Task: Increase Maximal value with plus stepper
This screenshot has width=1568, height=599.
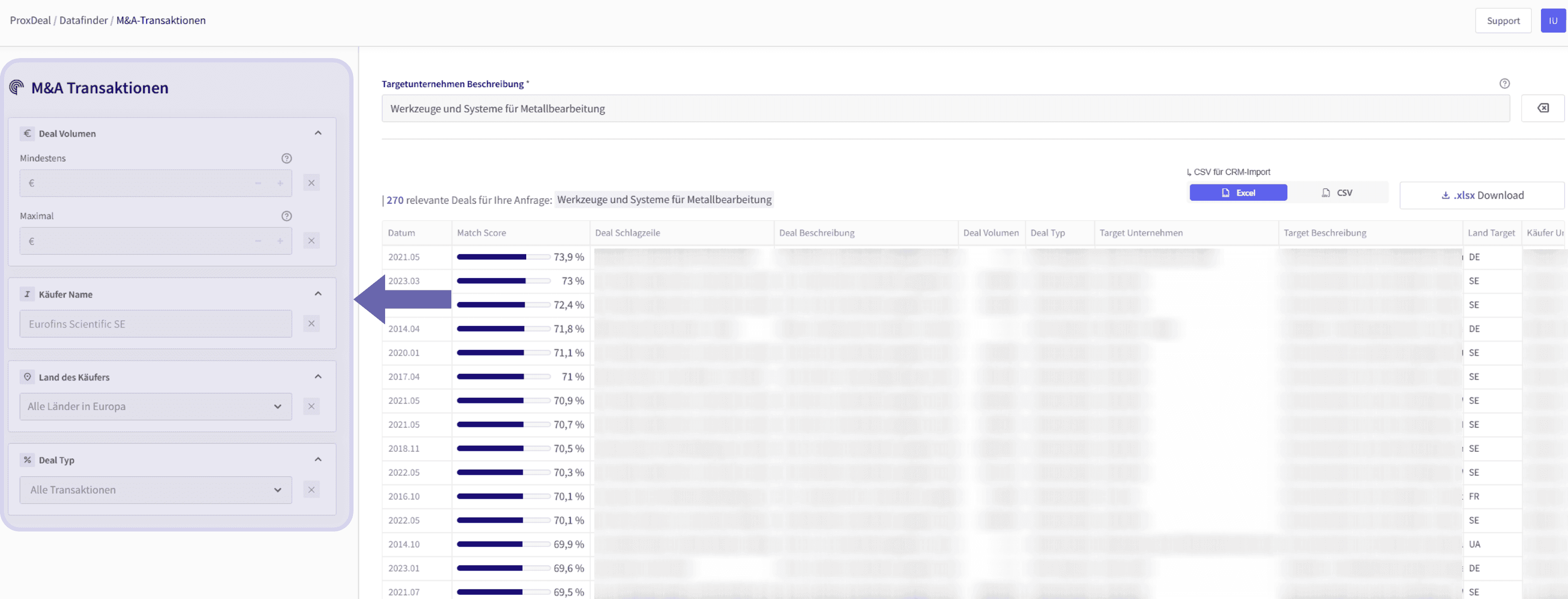Action: [280, 240]
